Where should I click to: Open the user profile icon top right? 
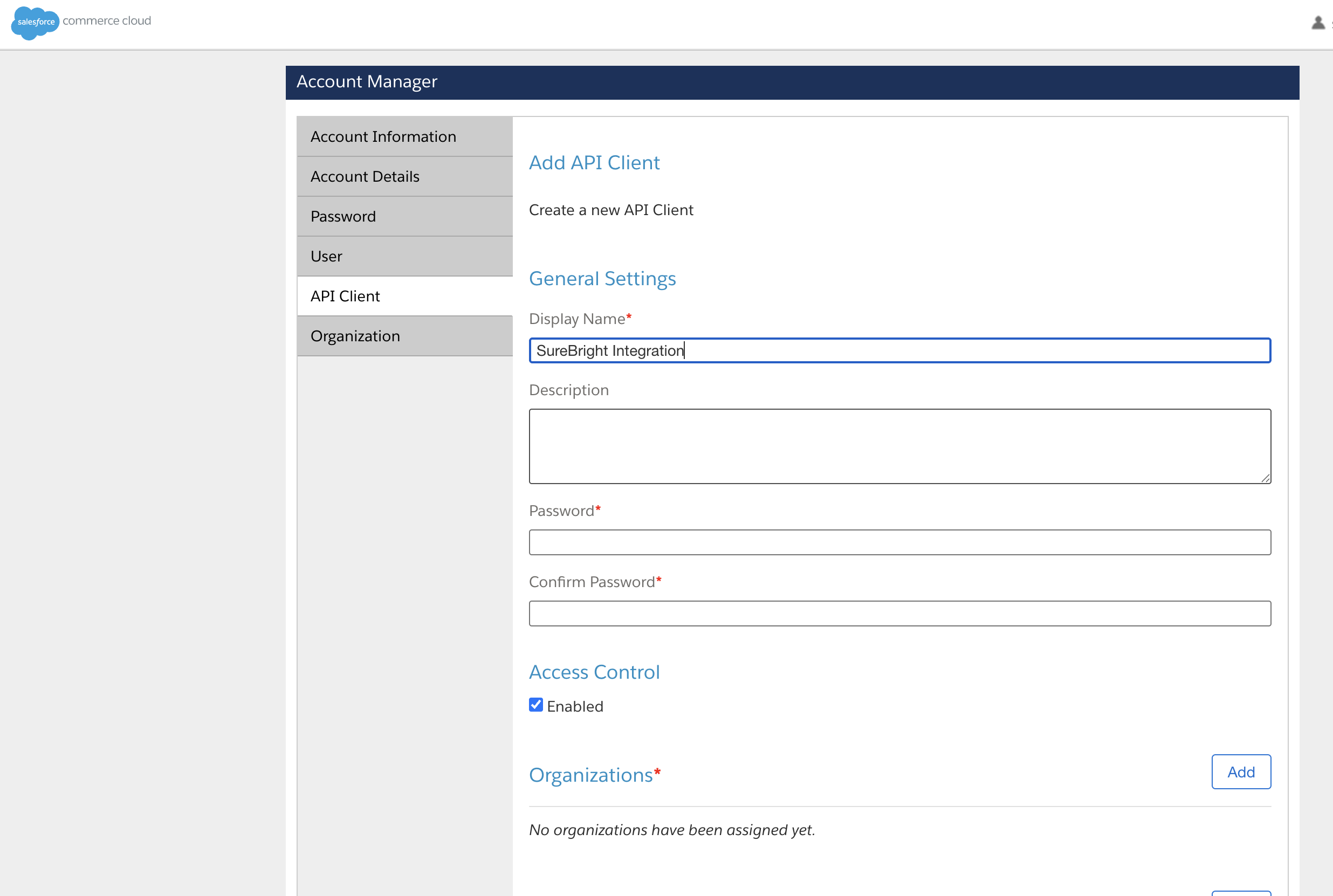tap(1318, 23)
